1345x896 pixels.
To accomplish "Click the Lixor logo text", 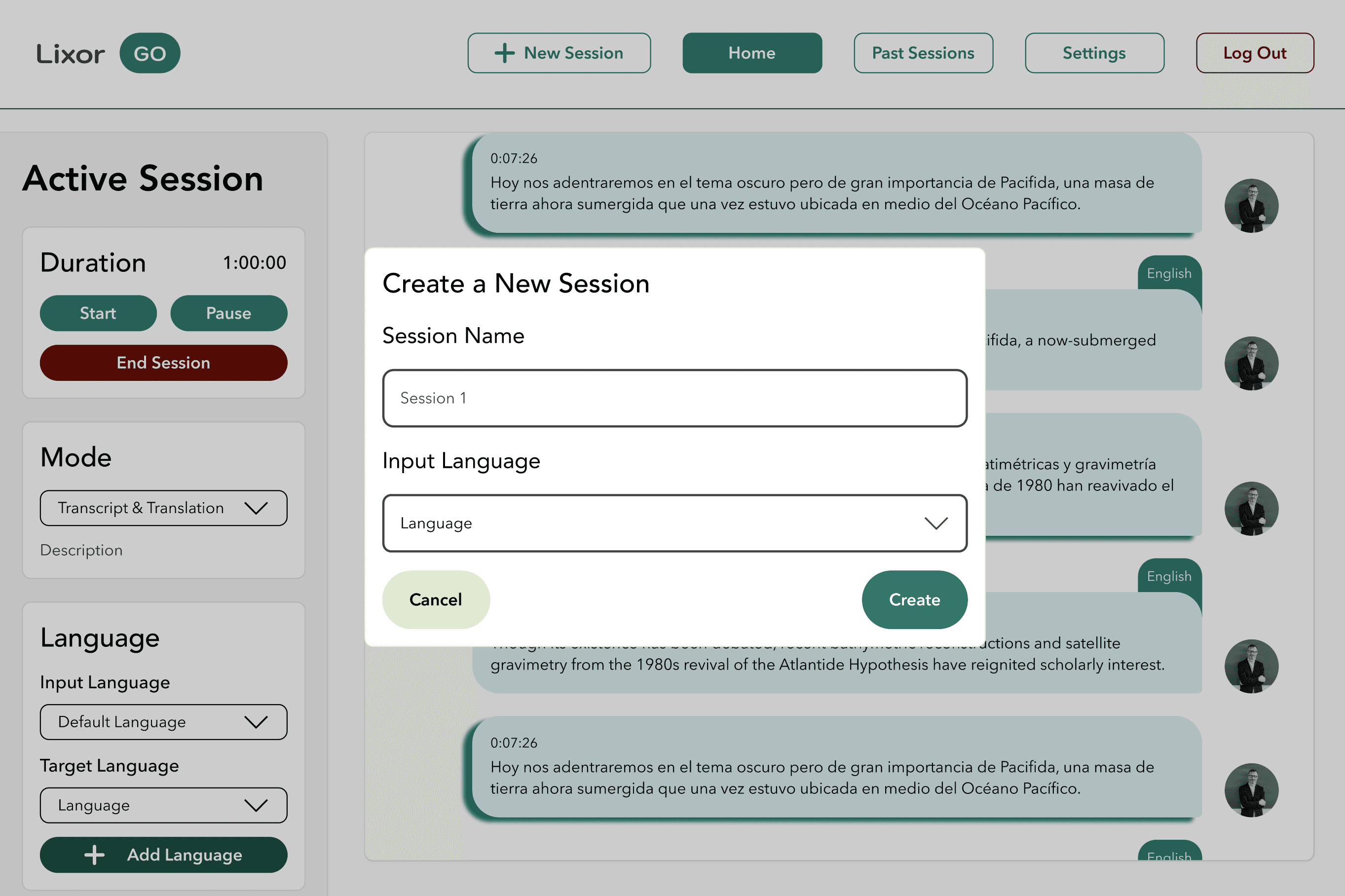I will [x=70, y=54].
